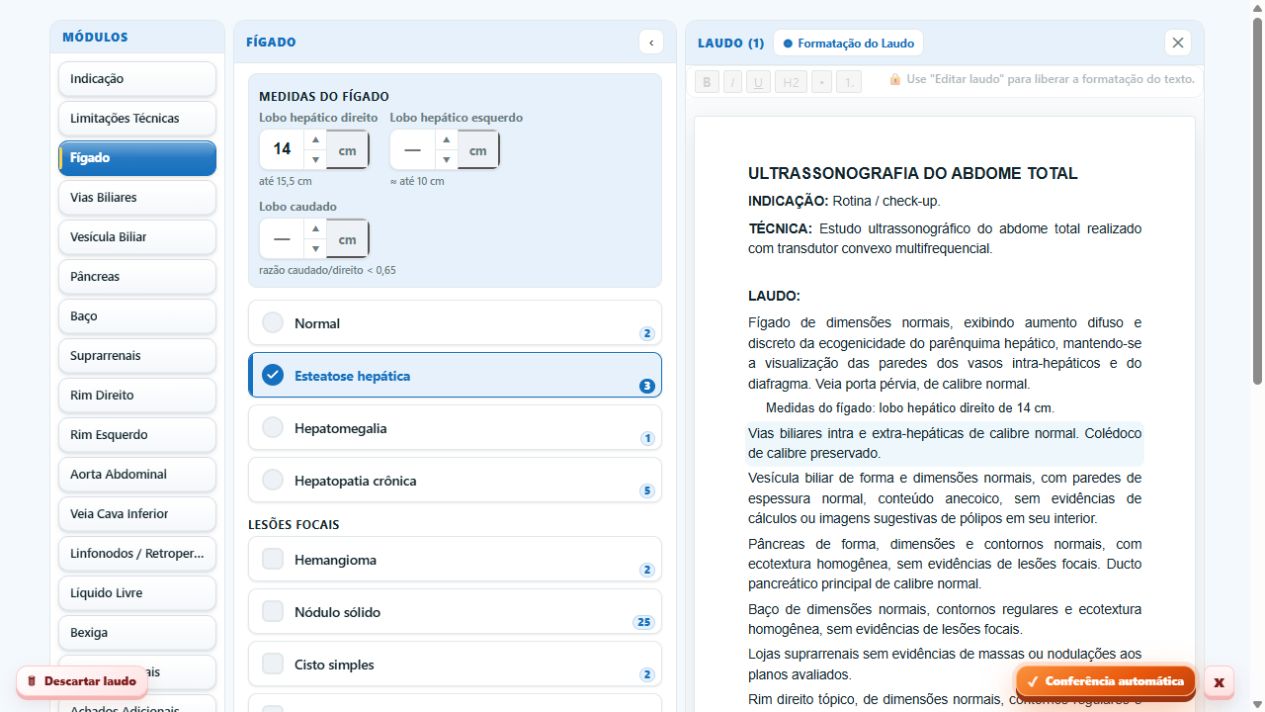Screen dimensions: 1265x712
Task: Click the Pâncreas paragraph in the laudo
Action: click(945, 564)
